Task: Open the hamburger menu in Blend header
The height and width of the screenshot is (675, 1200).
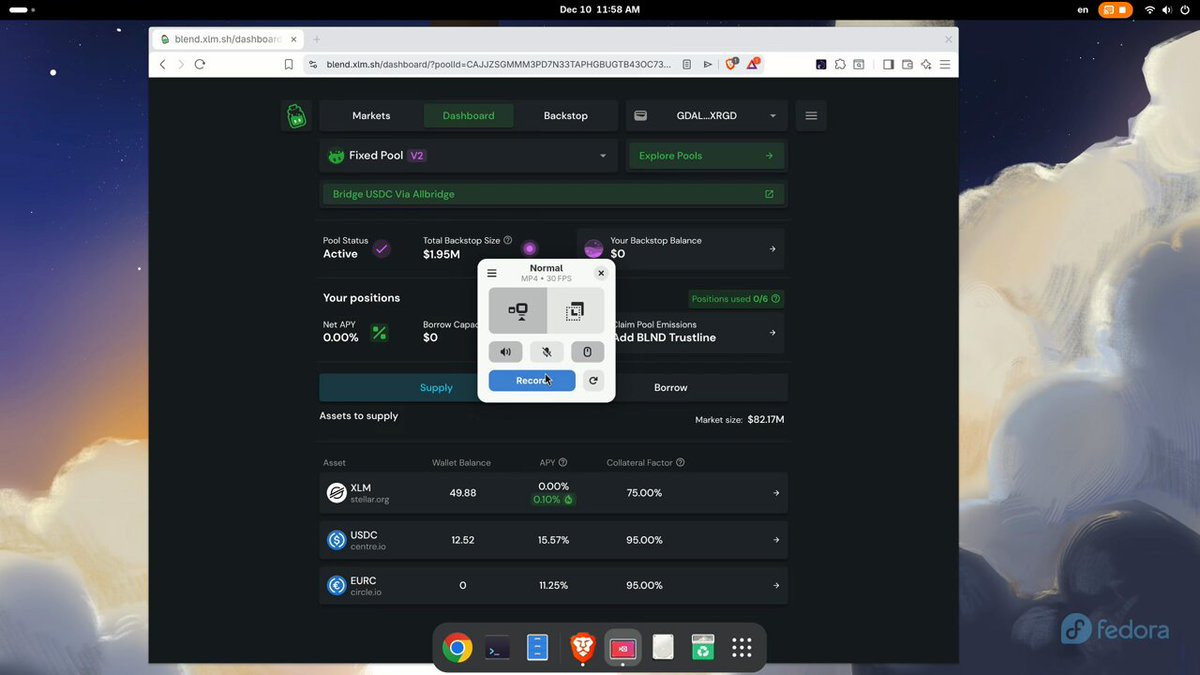Action: click(x=811, y=116)
